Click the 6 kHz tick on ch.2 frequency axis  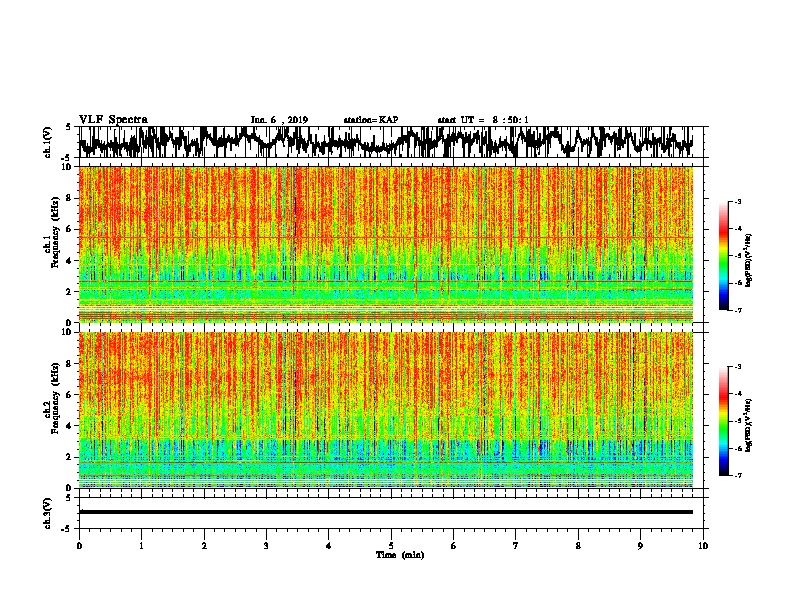69,394
